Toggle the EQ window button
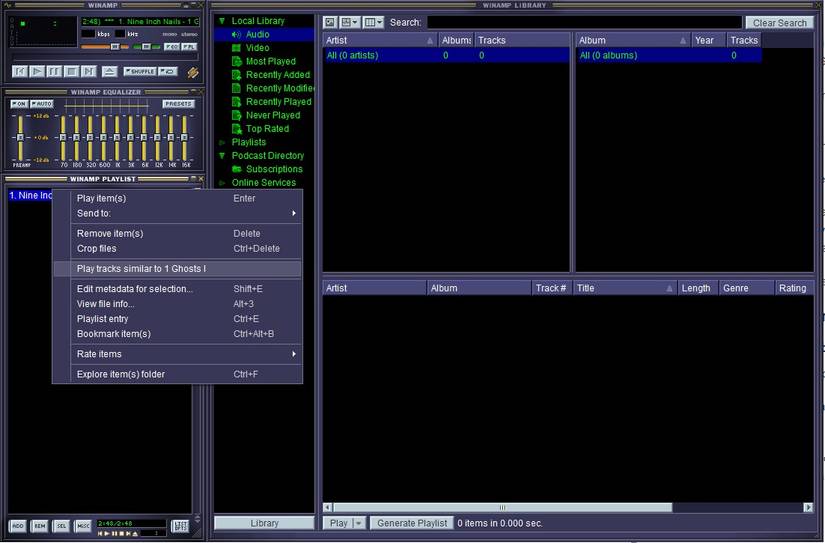This screenshot has width=825, height=543. [172, 47]
